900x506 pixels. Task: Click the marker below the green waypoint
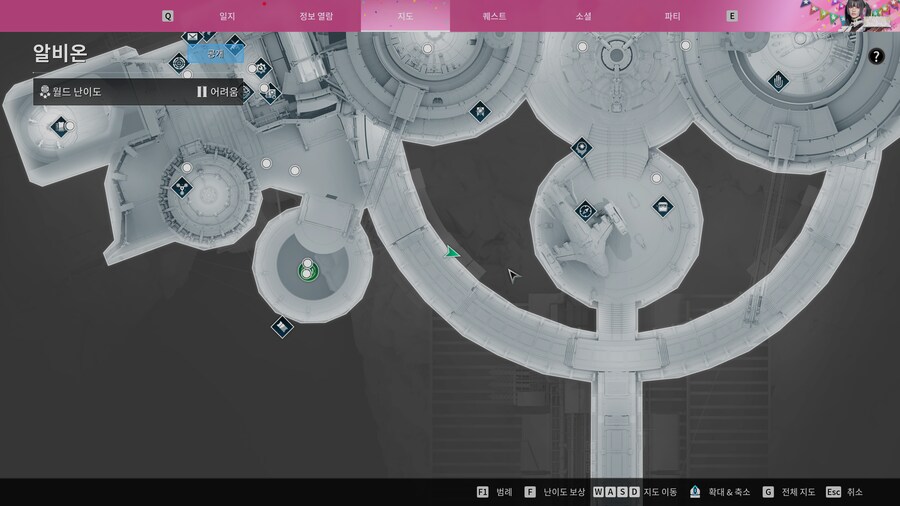pos(282,326)
